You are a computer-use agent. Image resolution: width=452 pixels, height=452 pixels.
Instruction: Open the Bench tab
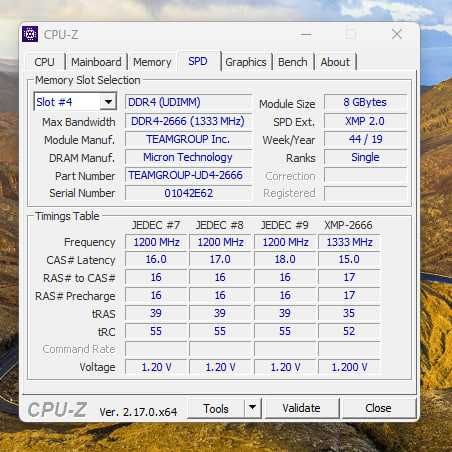293,62
